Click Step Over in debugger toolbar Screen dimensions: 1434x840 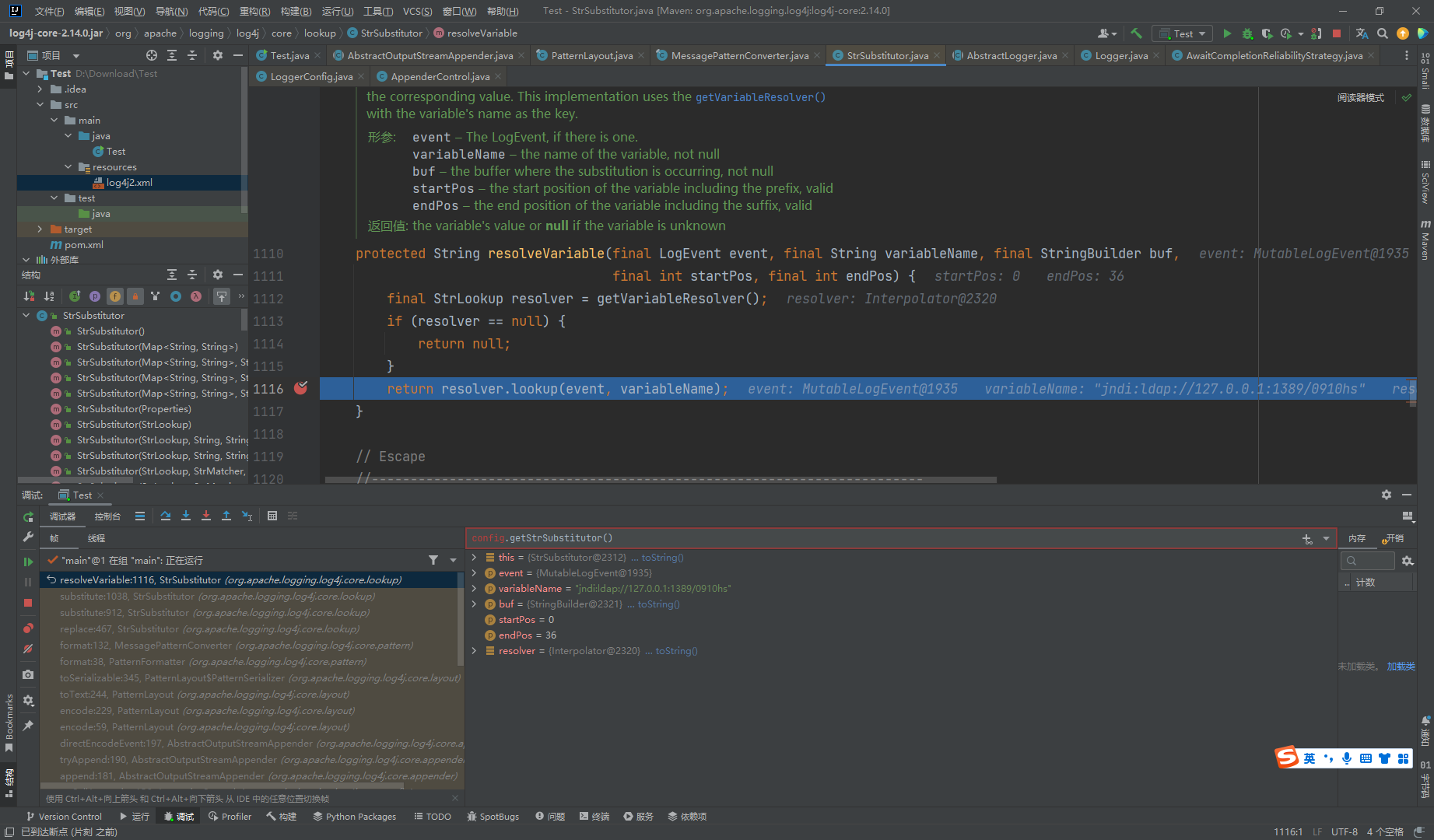[x=166, y=516]
